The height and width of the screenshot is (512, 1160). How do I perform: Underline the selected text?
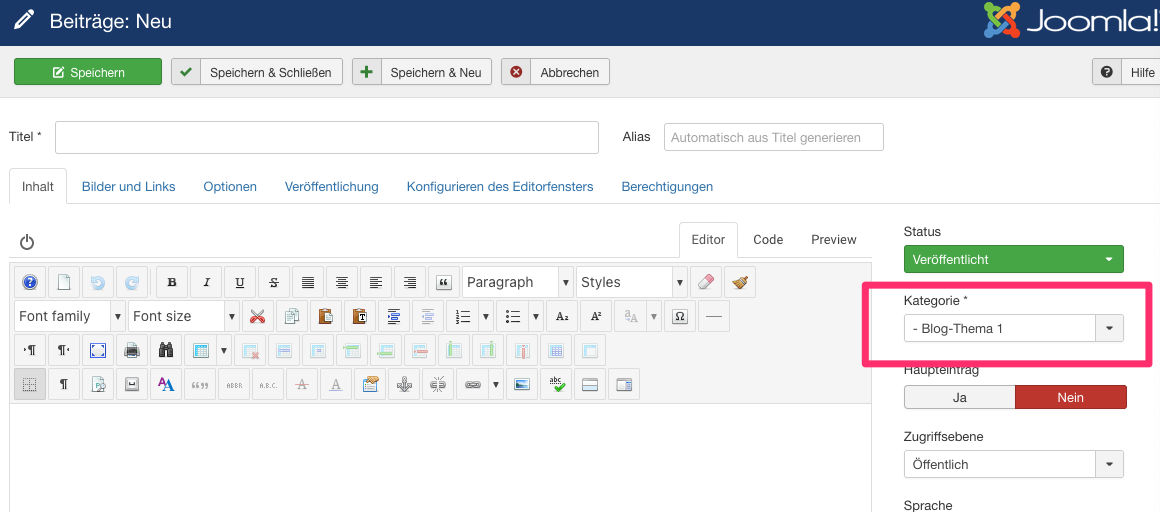pyautogui.click(x=240, y=282)
